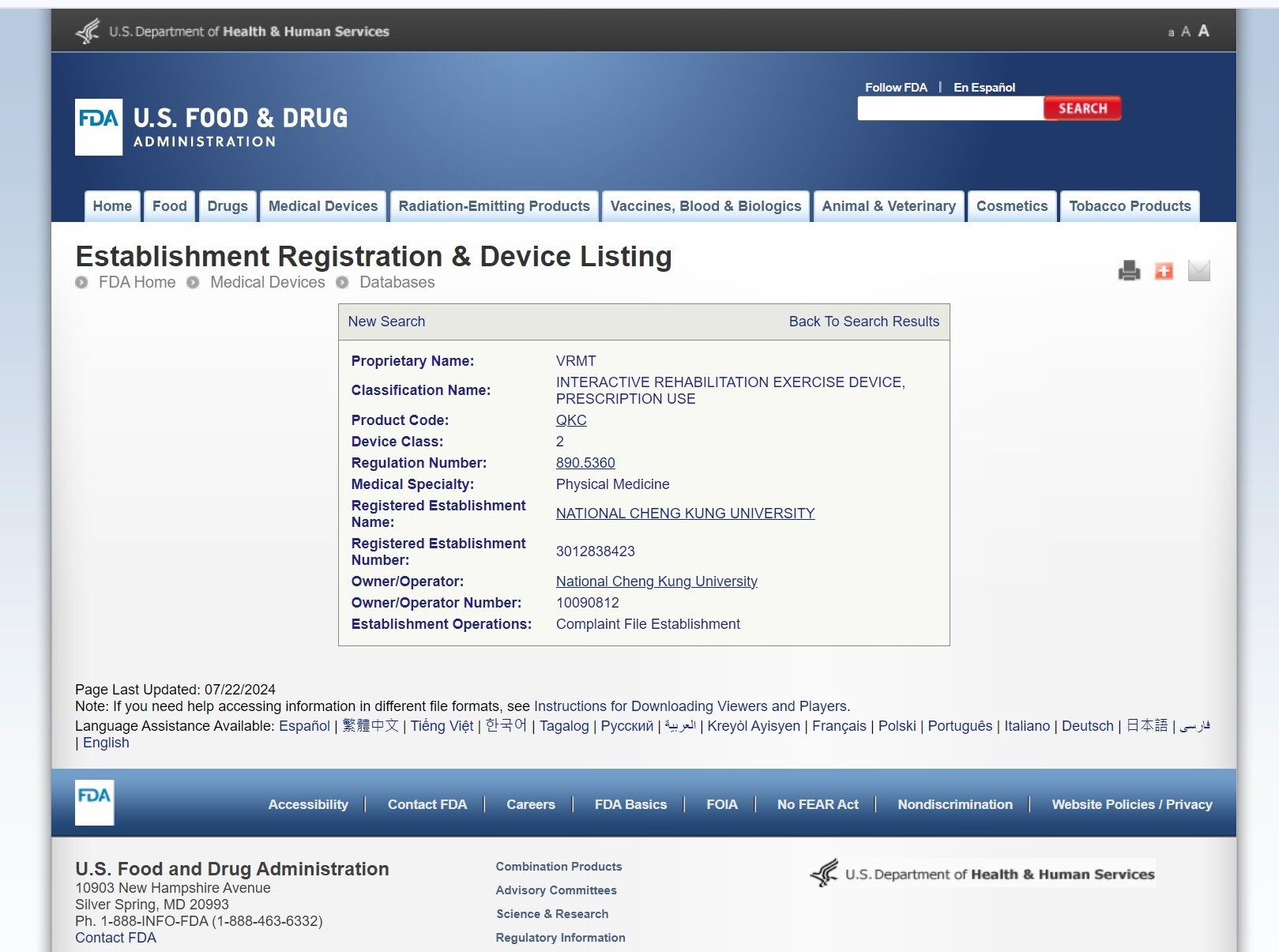Select the medium text size 'A'
This screenshot has height=952, width=1279.
tap(1185, 32)
